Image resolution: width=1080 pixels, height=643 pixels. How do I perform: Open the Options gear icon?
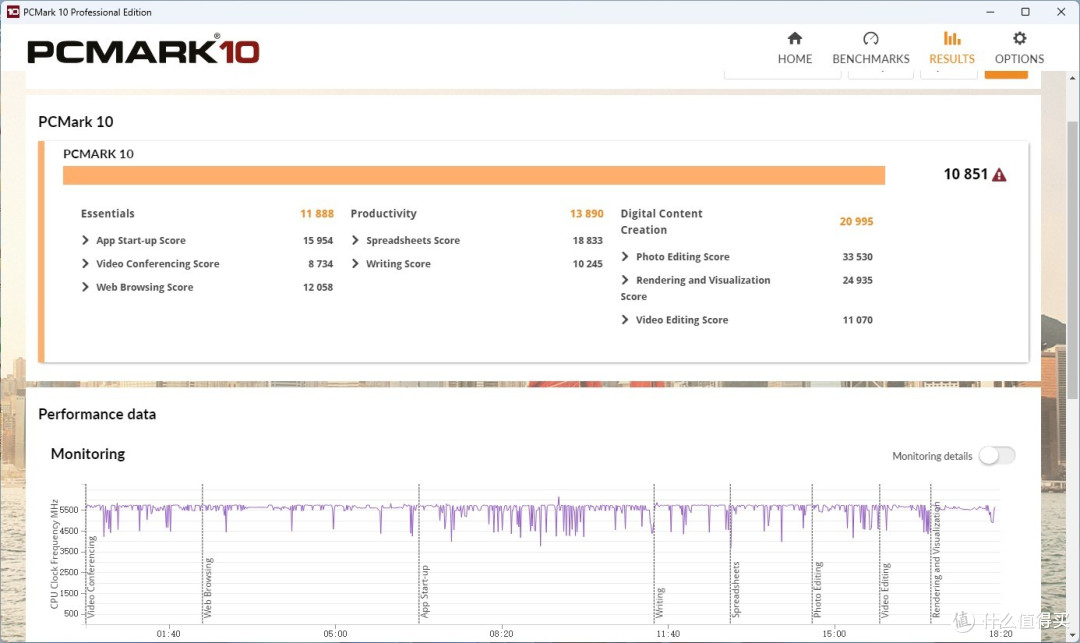click(x=1019, y=39)
